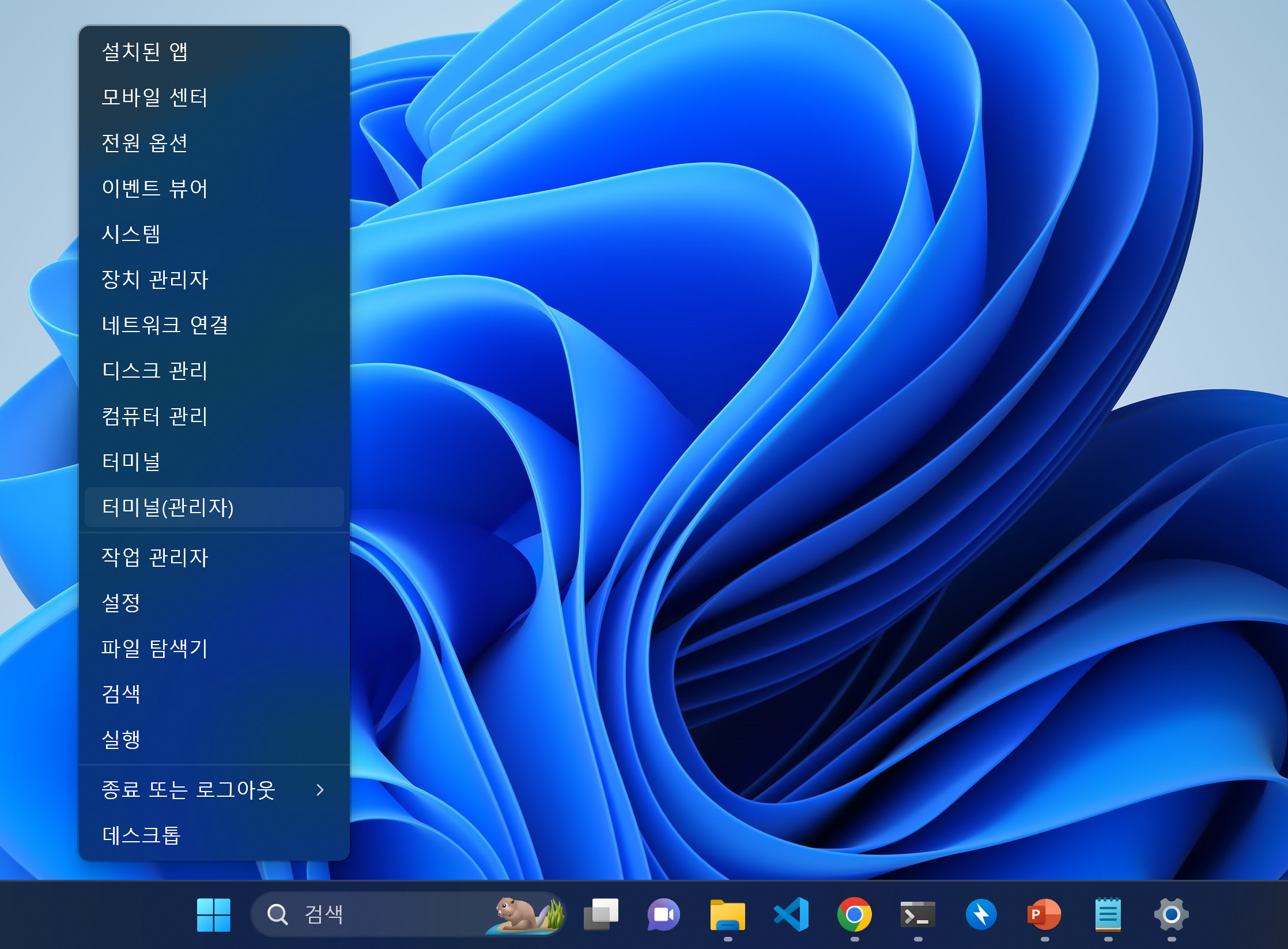
Task: Click the magnifier icon in search box
Action: pos(277,914)
